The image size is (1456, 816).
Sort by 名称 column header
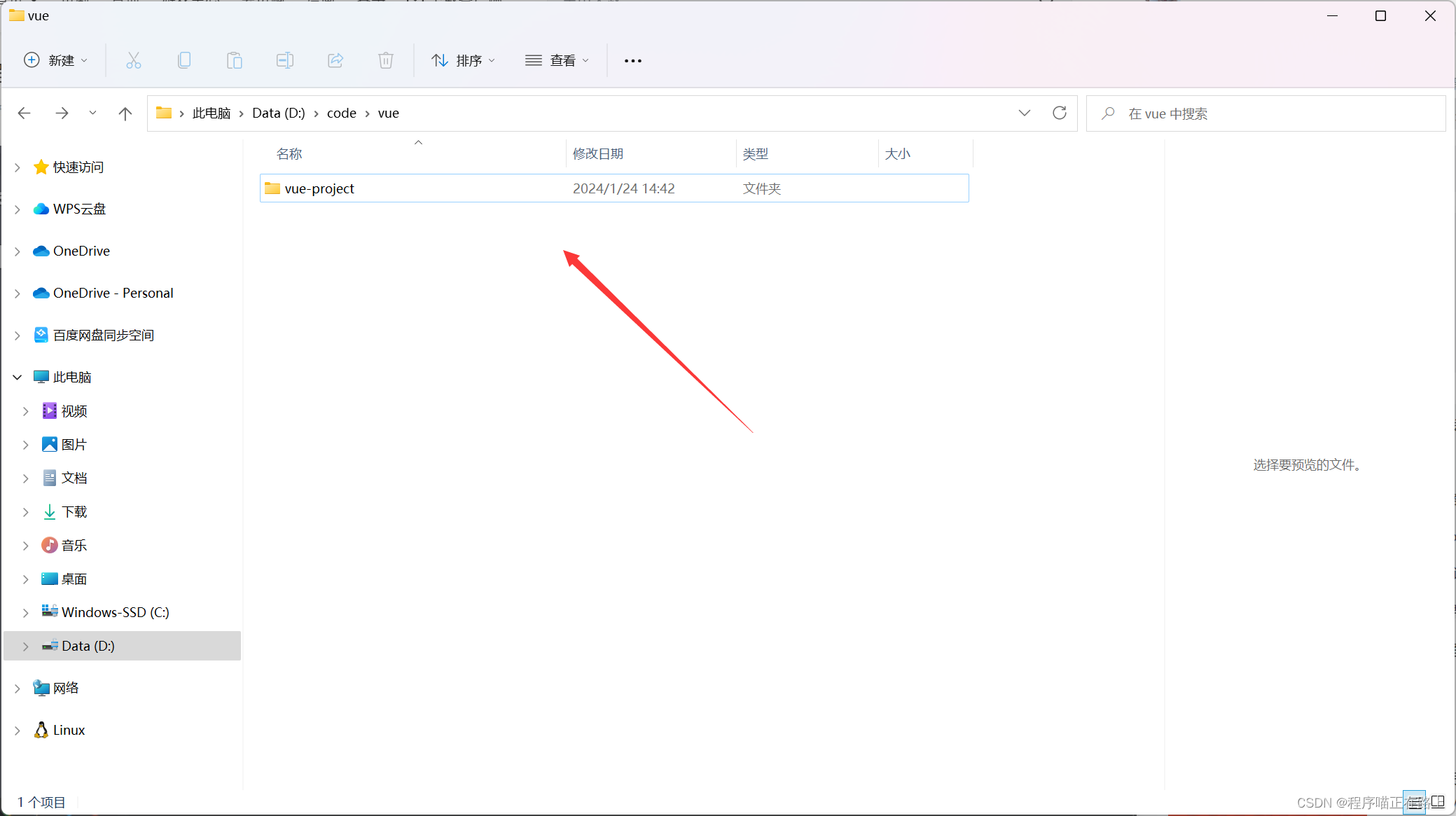click(x=289, y=154)
